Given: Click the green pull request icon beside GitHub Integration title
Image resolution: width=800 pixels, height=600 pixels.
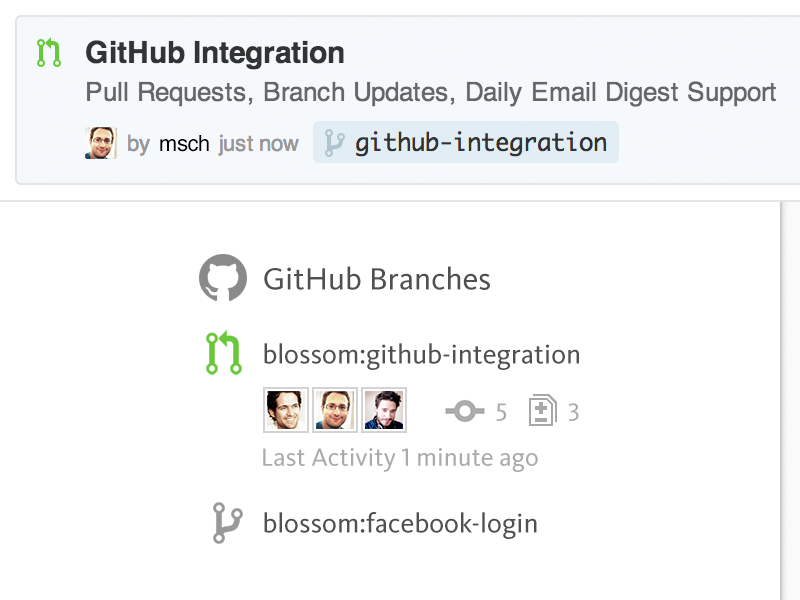Looking at the screenshot, I should 48,52.
